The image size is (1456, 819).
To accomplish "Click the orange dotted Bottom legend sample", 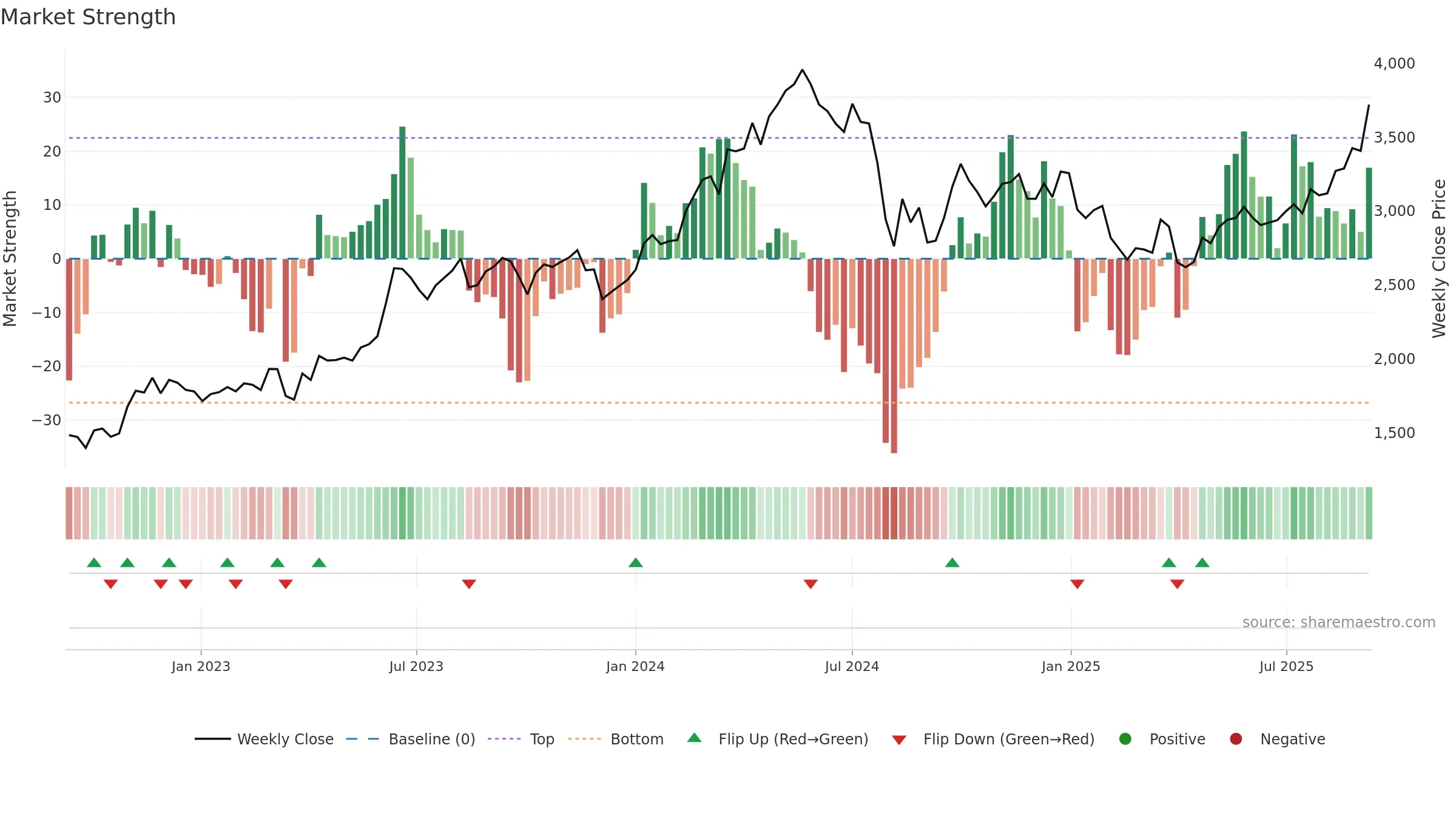I will pos(584,739).
